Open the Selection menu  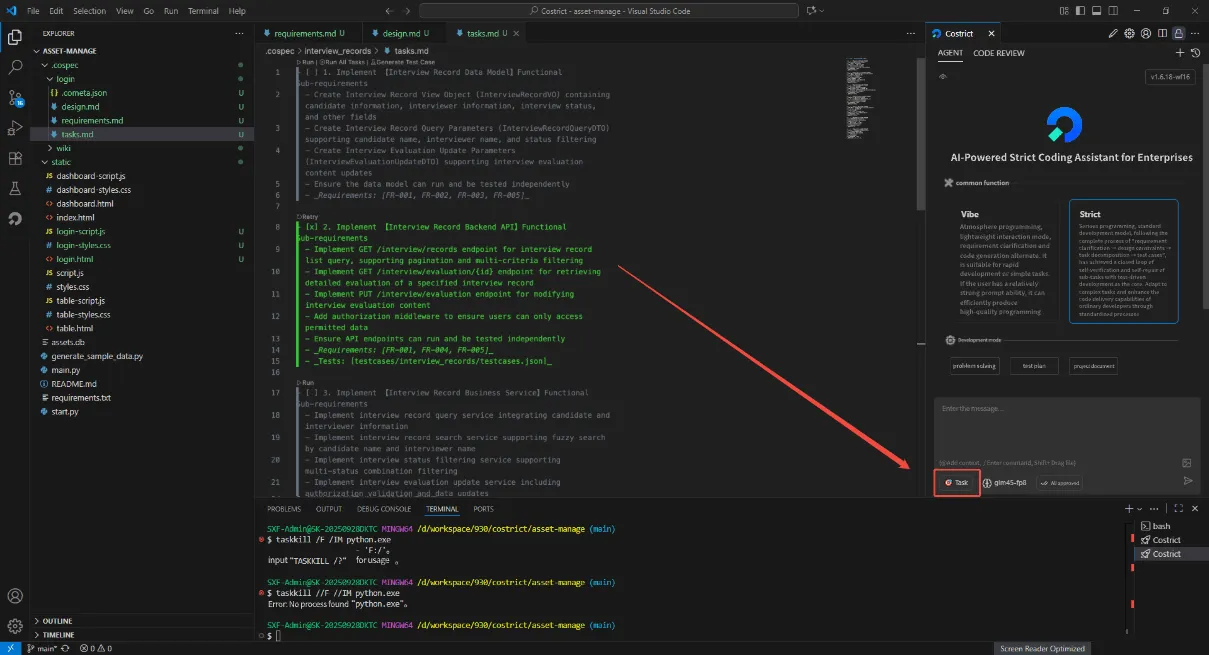(x=89, y=11)
